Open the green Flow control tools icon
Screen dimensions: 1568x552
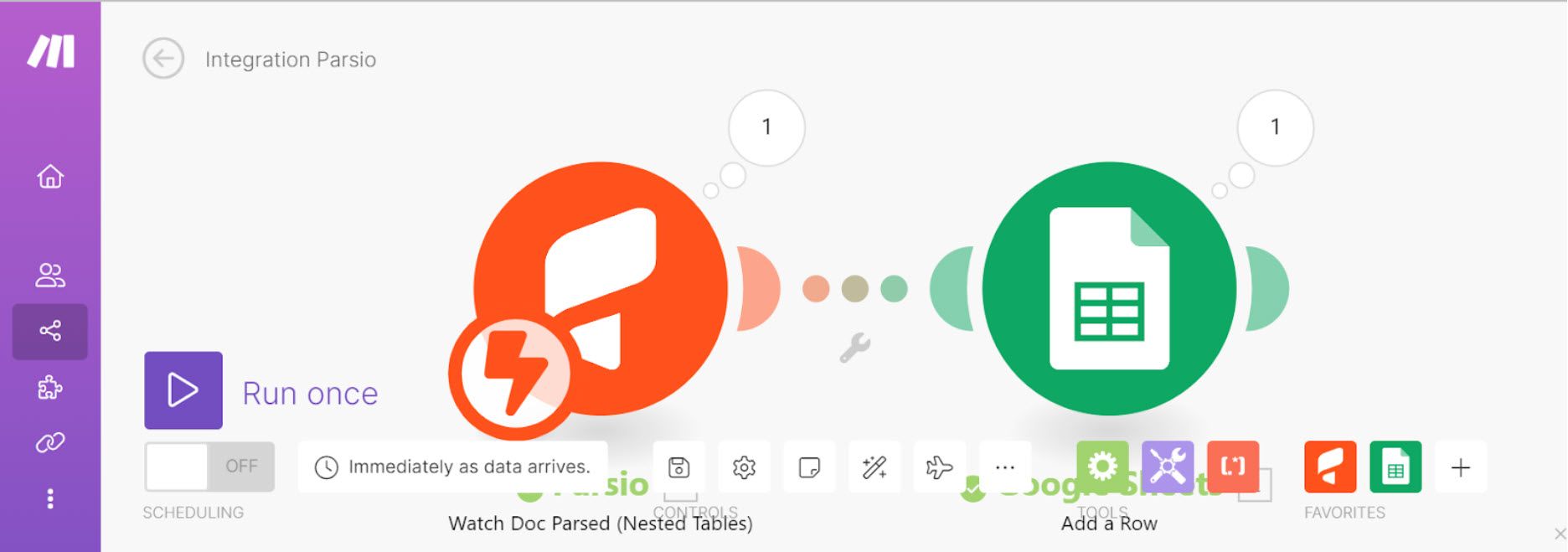pos(1102,467)
